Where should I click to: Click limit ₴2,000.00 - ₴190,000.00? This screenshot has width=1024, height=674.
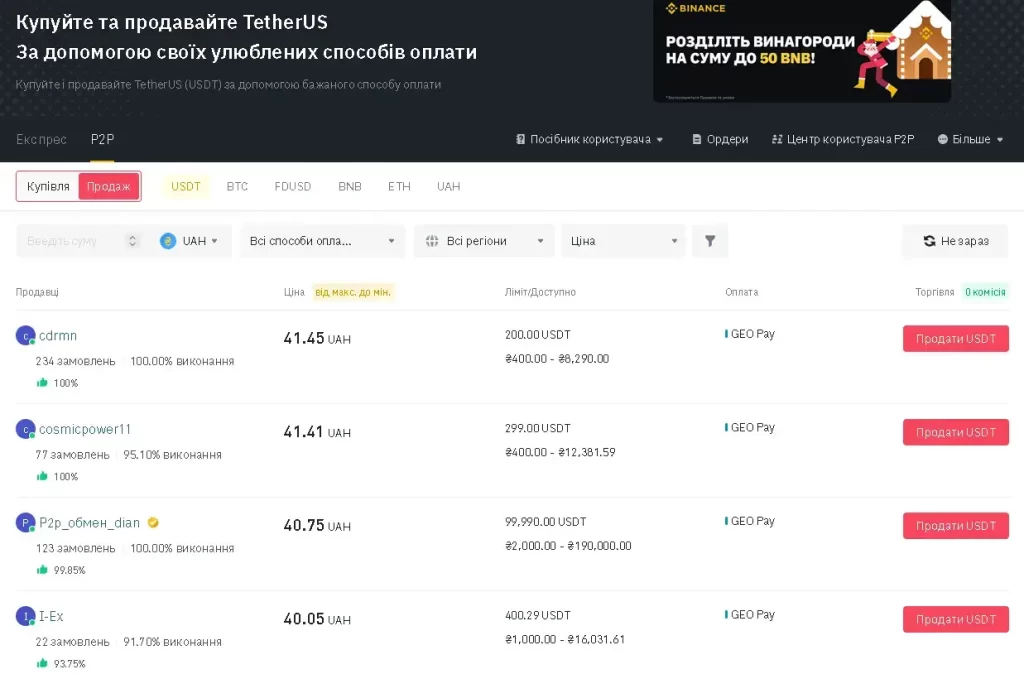[x=568, y=546]
